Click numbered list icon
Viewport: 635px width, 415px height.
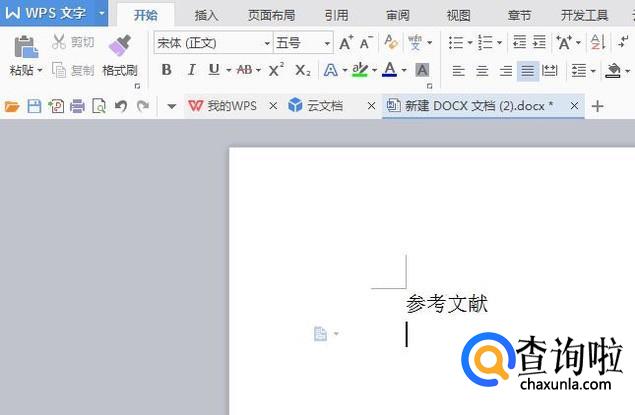[485, 42]
